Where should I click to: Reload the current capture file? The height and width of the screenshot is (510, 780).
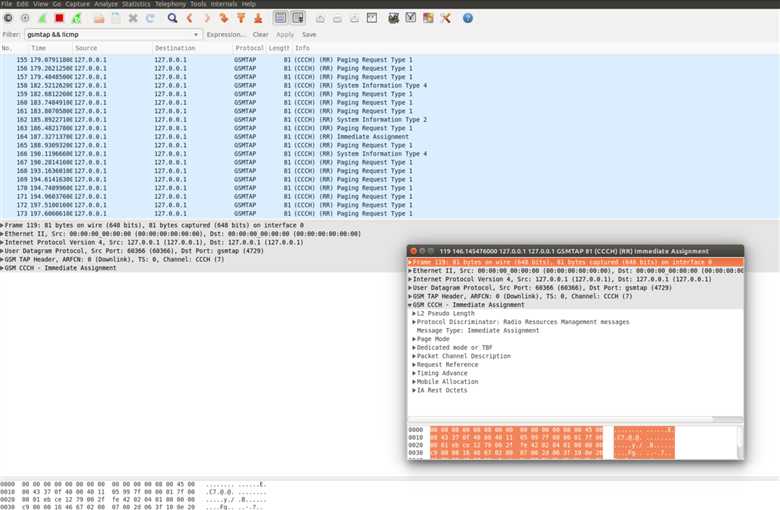[x=150, y=18]
